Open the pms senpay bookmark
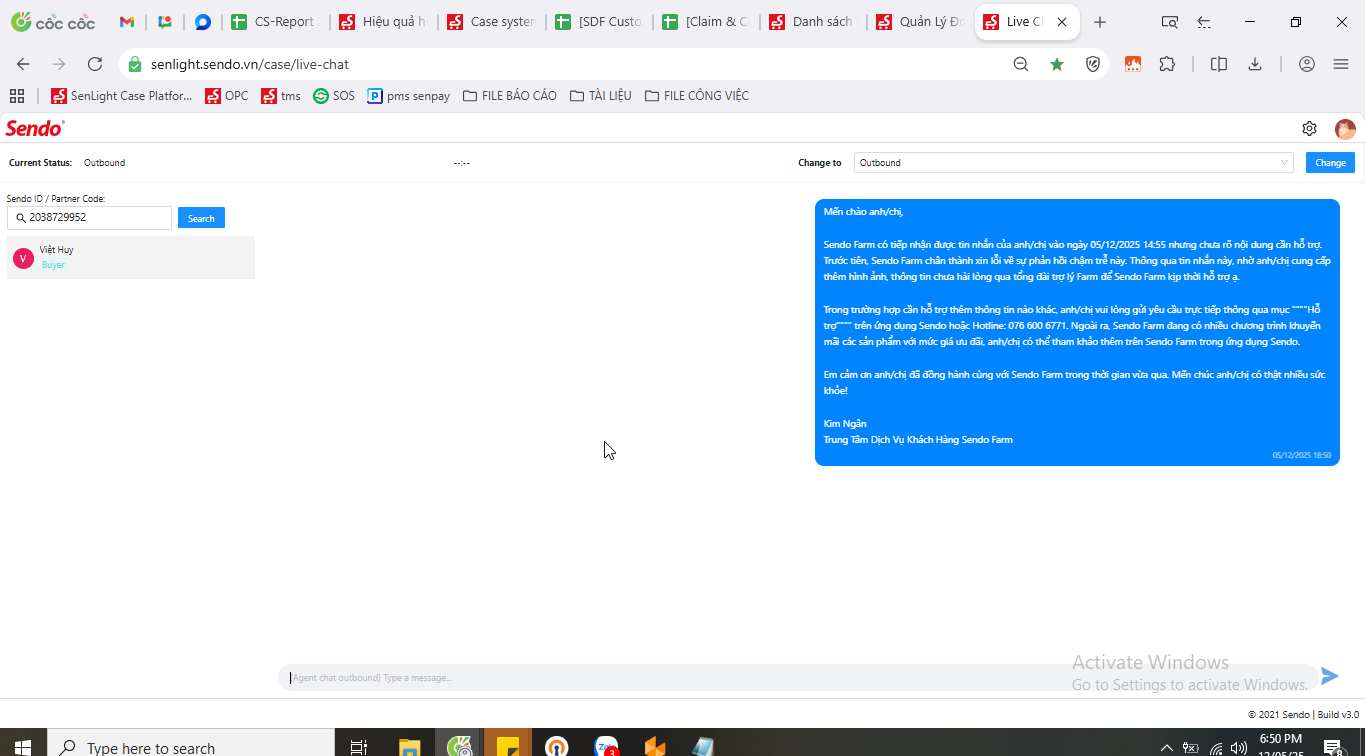Image resolution: width=1365 pixels, height=756 pixels. coord(409,96)
